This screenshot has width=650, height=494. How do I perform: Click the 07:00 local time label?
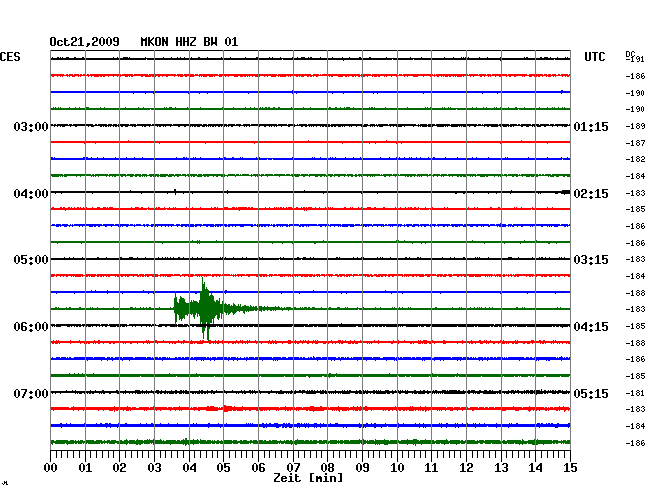pos(31,393)
